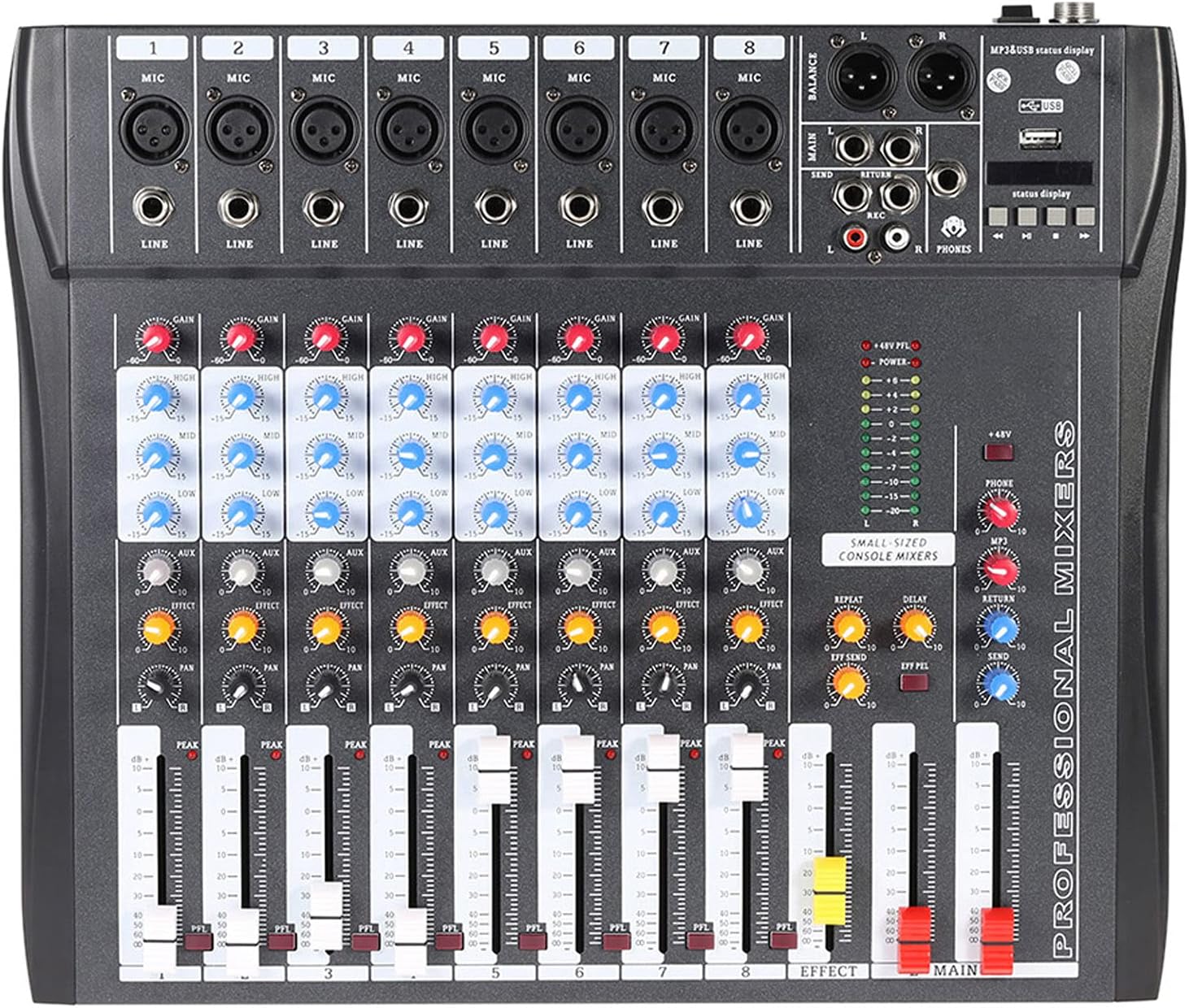The width and height of the screenshot is (1189, 1008).
Task: Click the channel 2 LINE jack
Action: click(238, 209)
